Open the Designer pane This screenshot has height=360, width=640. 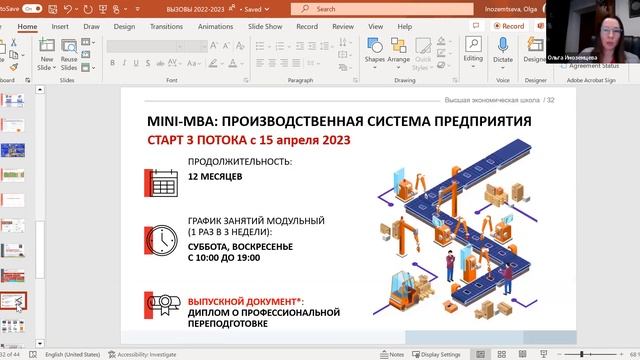(x=535, y=51)
